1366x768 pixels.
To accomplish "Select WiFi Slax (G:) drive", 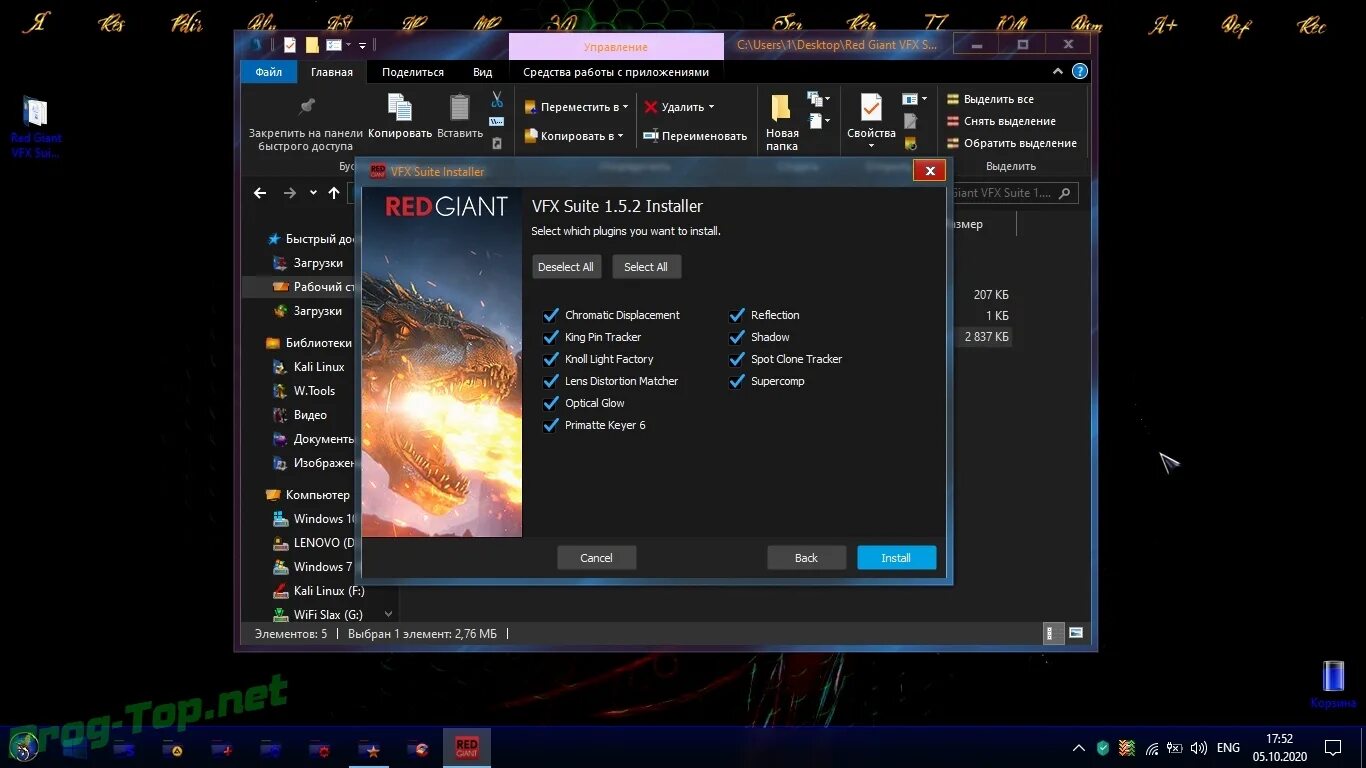I will click(318, 615).
